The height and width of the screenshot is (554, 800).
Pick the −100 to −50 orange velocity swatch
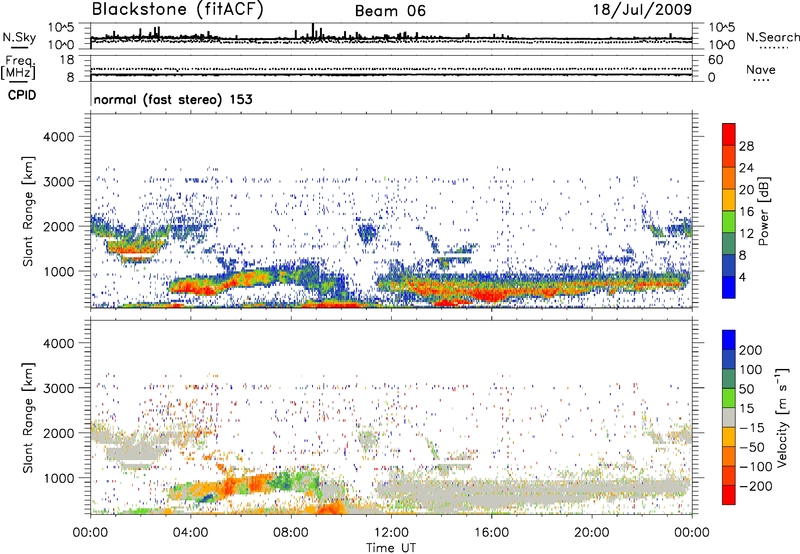tap(729, 456)
